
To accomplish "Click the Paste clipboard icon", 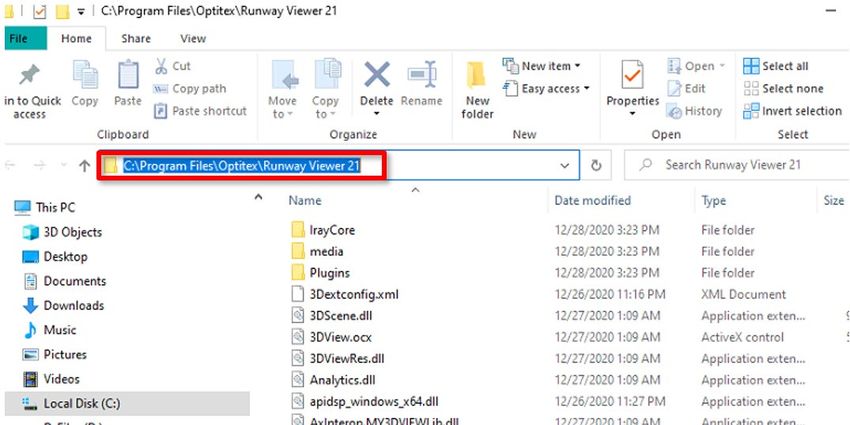I will click(x=128, y=75).
